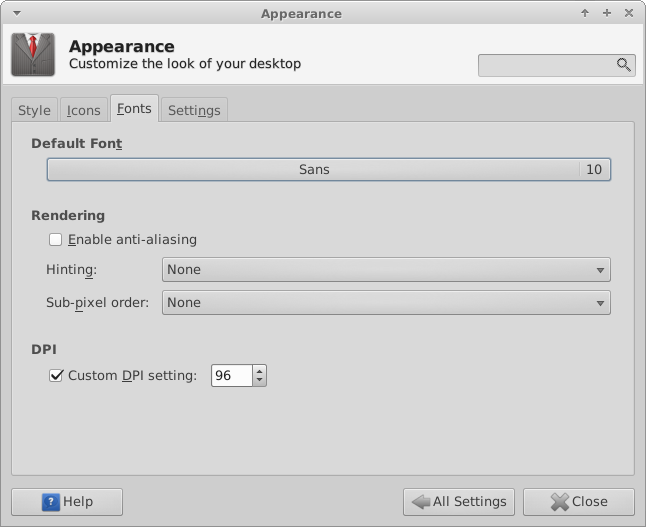
Task: Uncheck the Custom DPI setting checkbox
Action: pos(56,376)
